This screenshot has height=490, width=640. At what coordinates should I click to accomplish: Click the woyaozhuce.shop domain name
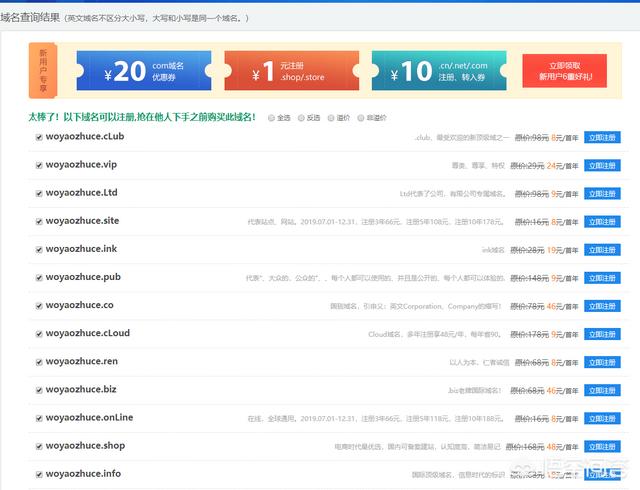[85, 446]
